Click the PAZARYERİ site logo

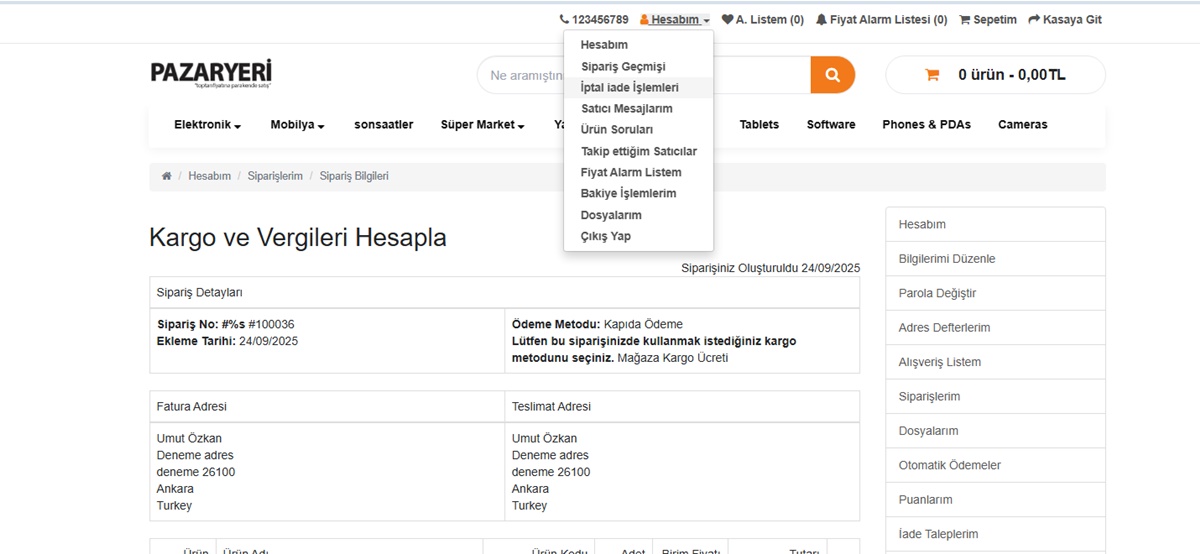pos(211,74)
